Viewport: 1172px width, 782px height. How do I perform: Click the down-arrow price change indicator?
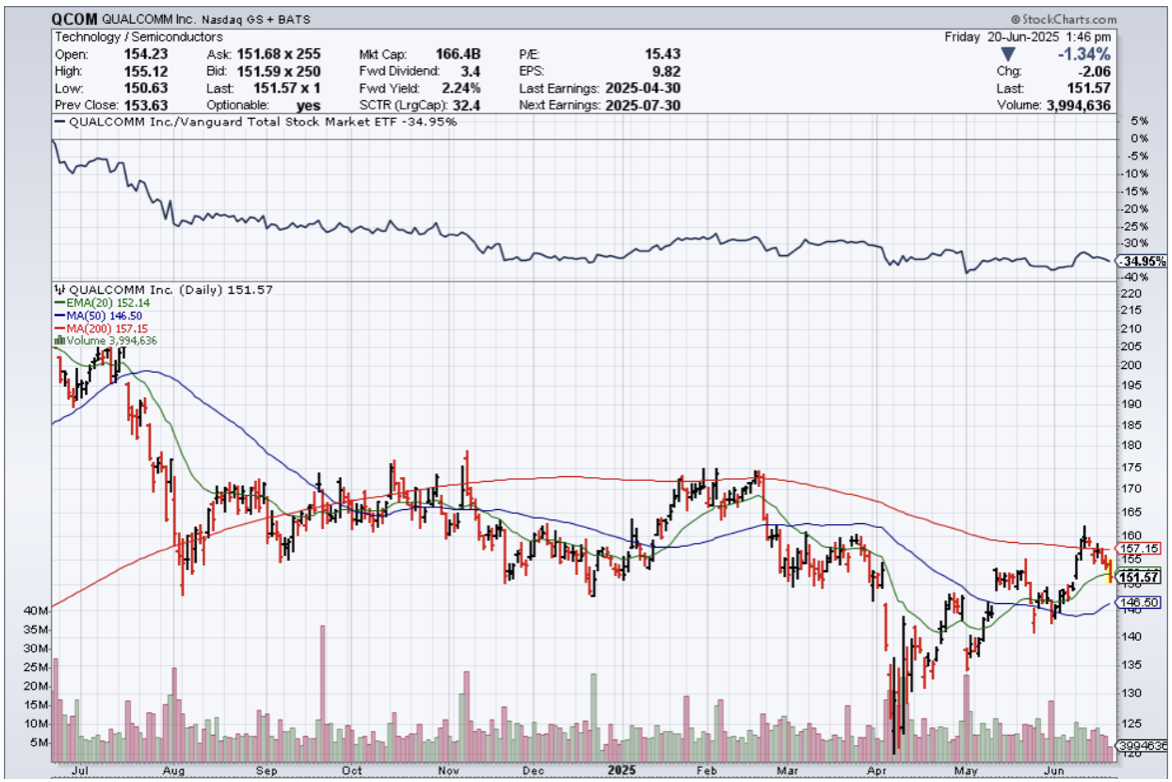1007,54
